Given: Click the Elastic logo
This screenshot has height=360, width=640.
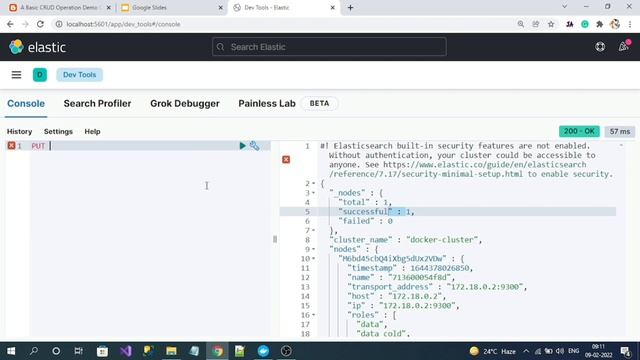Looking at the screenshot, I should (x=37, y=47).
